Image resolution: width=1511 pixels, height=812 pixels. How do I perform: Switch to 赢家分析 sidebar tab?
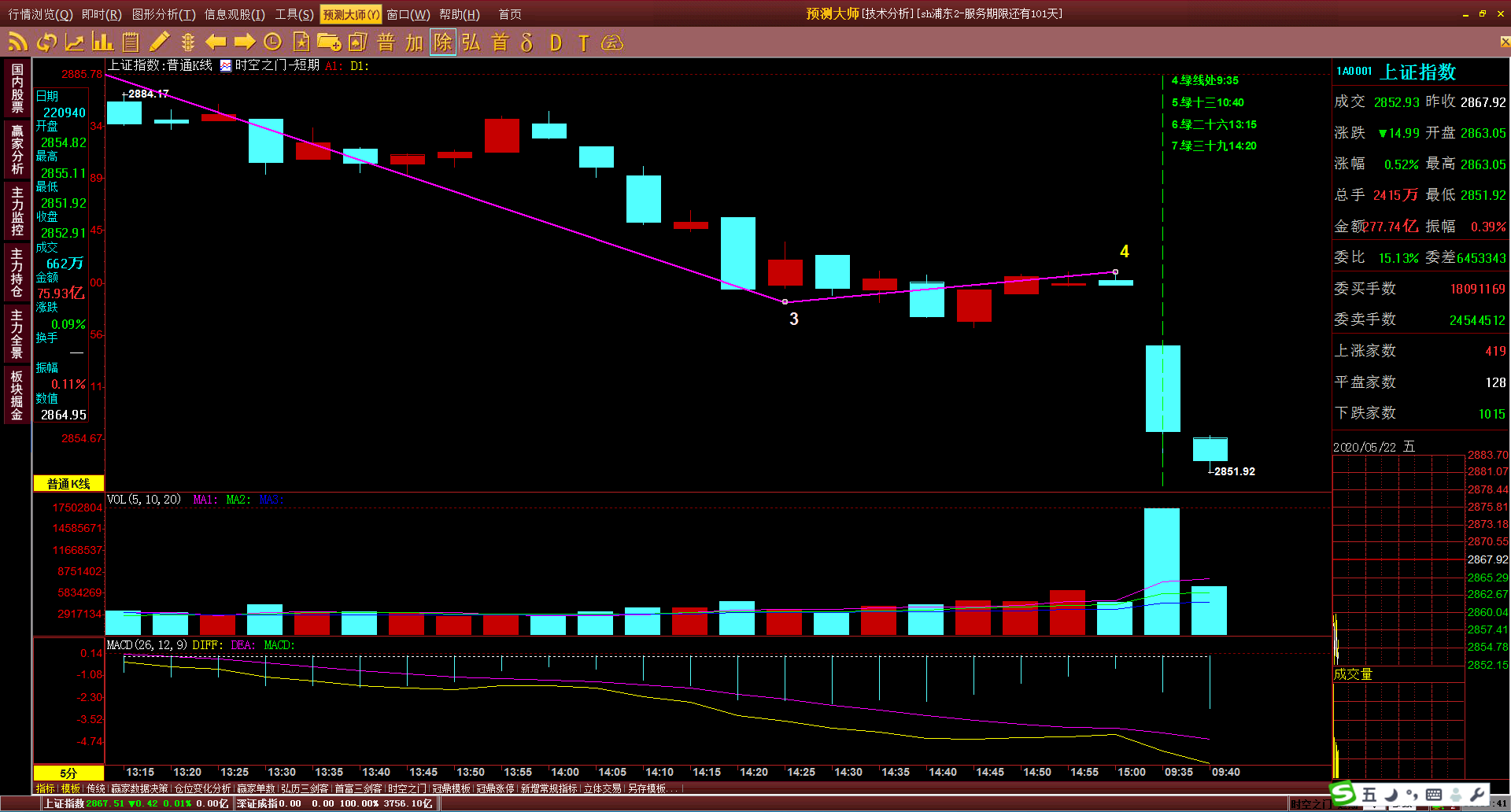[17, 149]
